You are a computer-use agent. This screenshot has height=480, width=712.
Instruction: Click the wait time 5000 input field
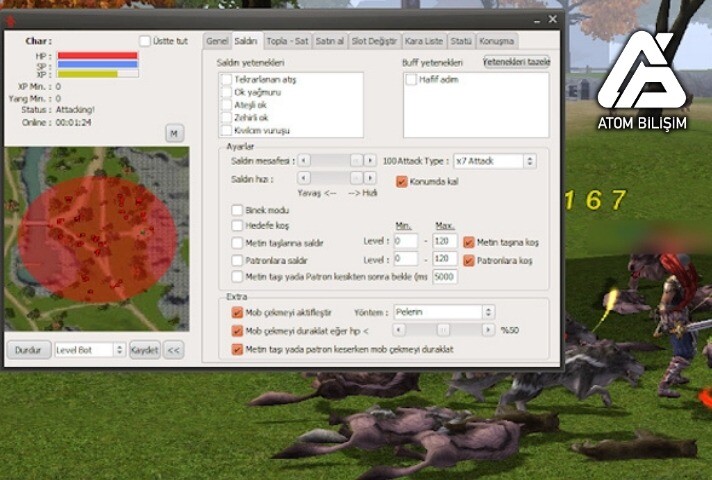click(444, 276)
